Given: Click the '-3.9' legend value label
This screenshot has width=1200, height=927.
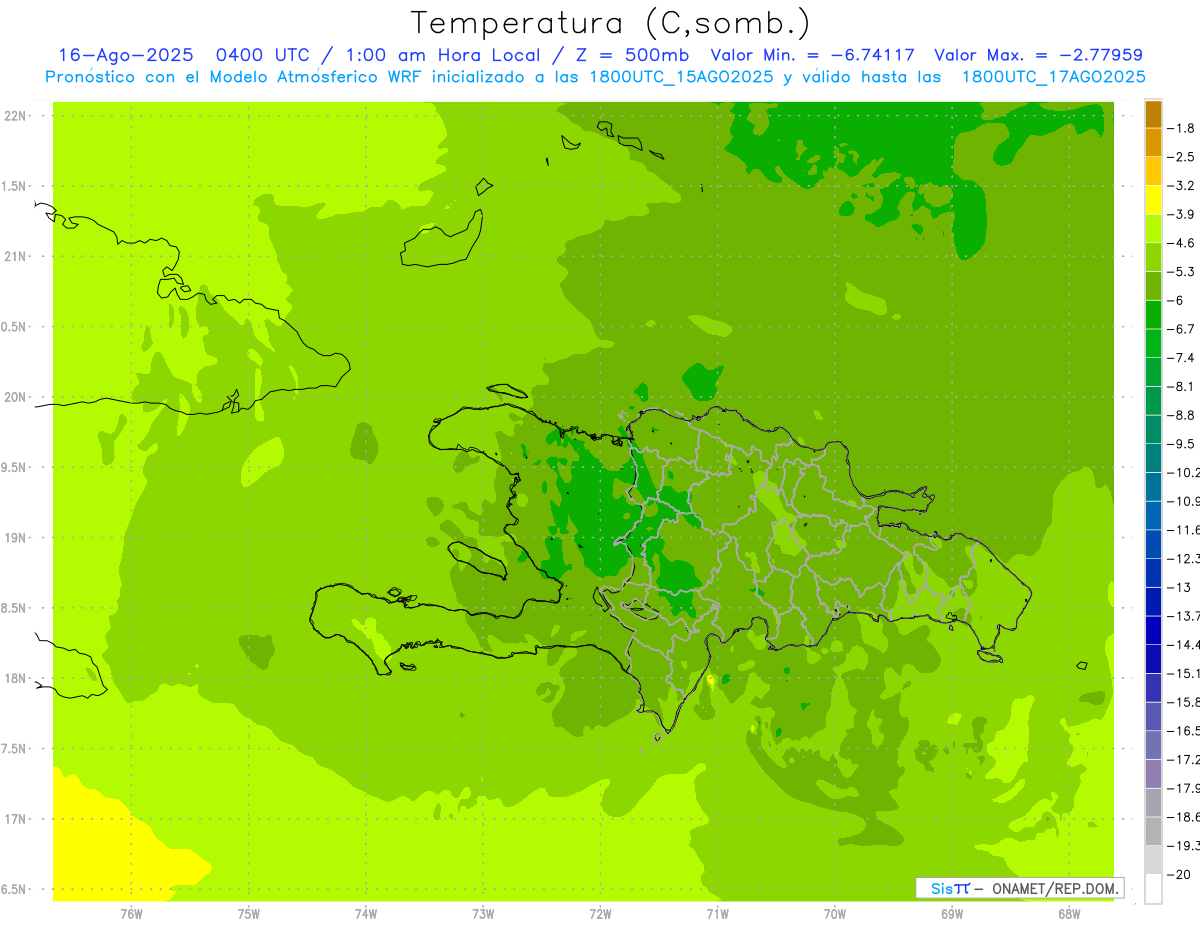Looking at the screenshot, I should [1181, 214].
